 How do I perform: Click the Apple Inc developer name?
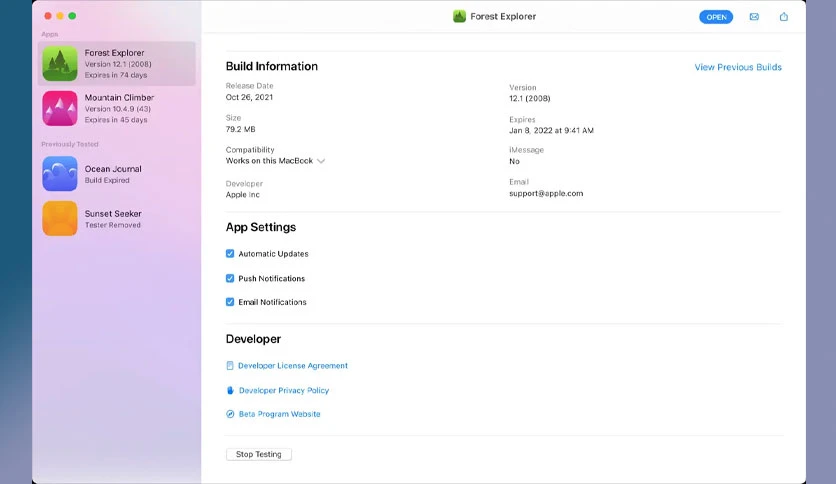pos(243,195)
